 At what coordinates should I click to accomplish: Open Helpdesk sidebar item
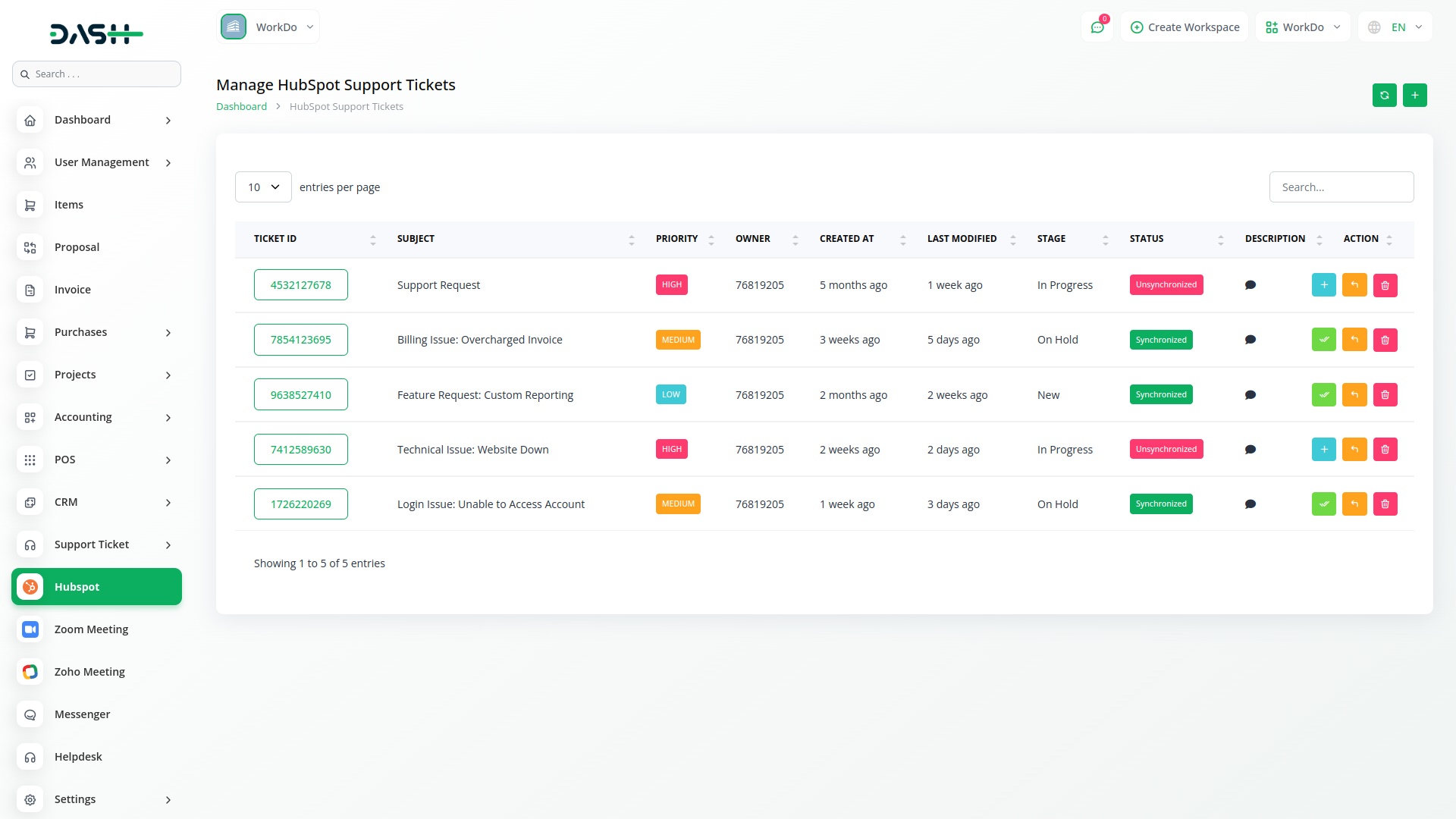point(78,757)
